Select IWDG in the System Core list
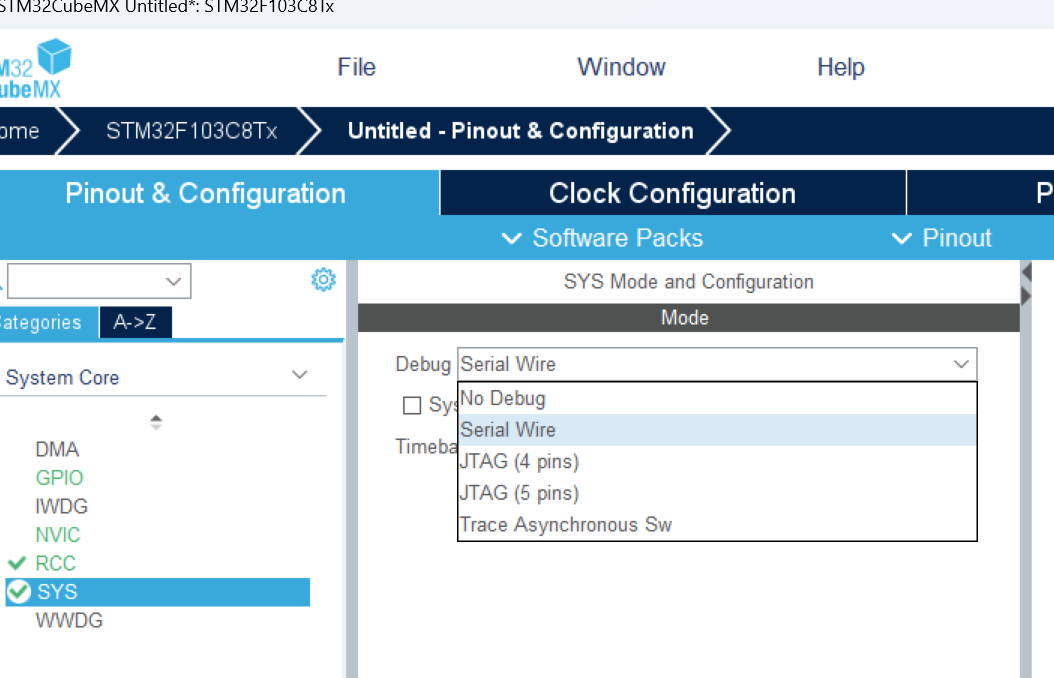Screen dimensions: 1054x678 (x=61, y=506)
